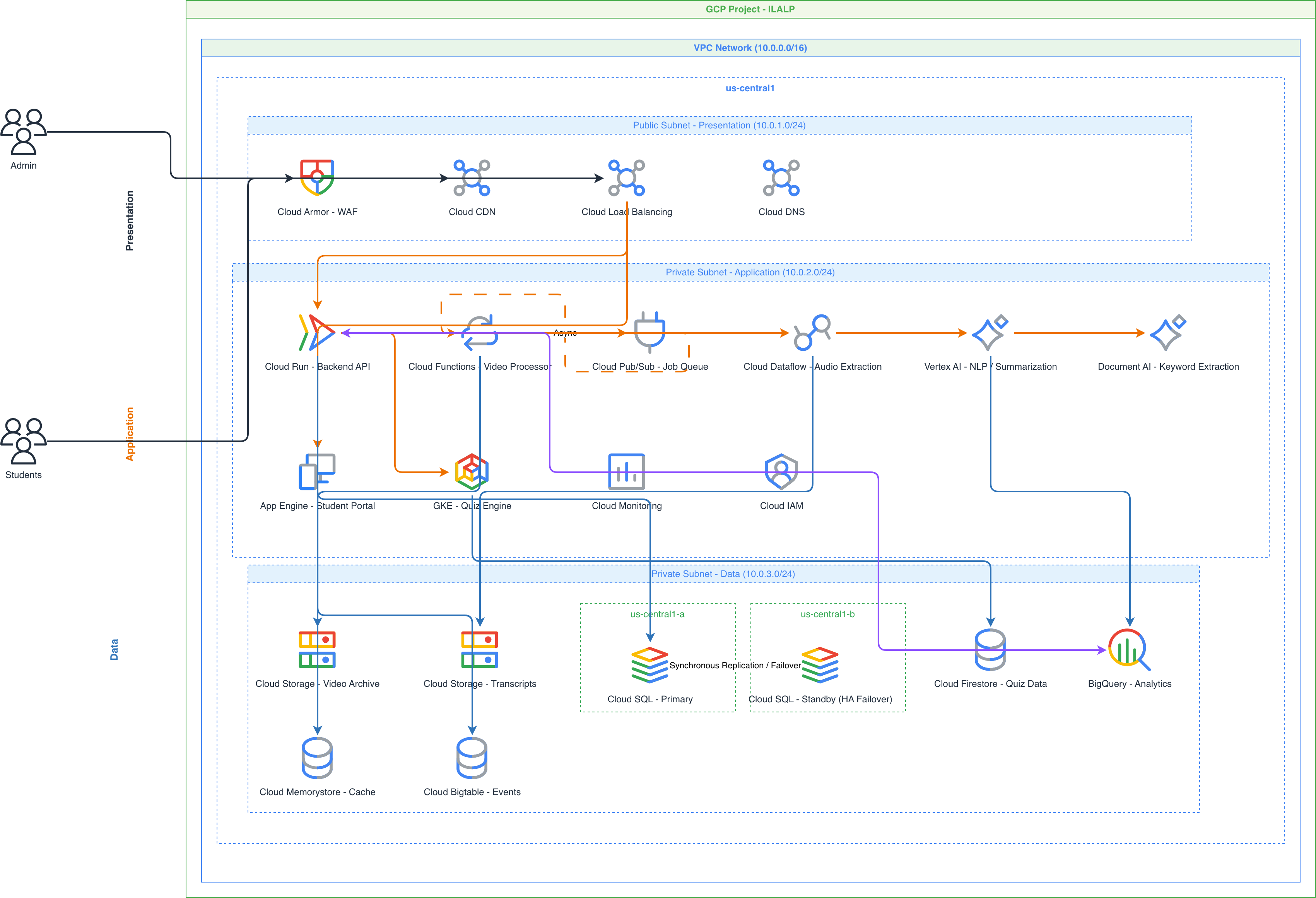
Task: Select the Students users icon
Action: point(23,441)
